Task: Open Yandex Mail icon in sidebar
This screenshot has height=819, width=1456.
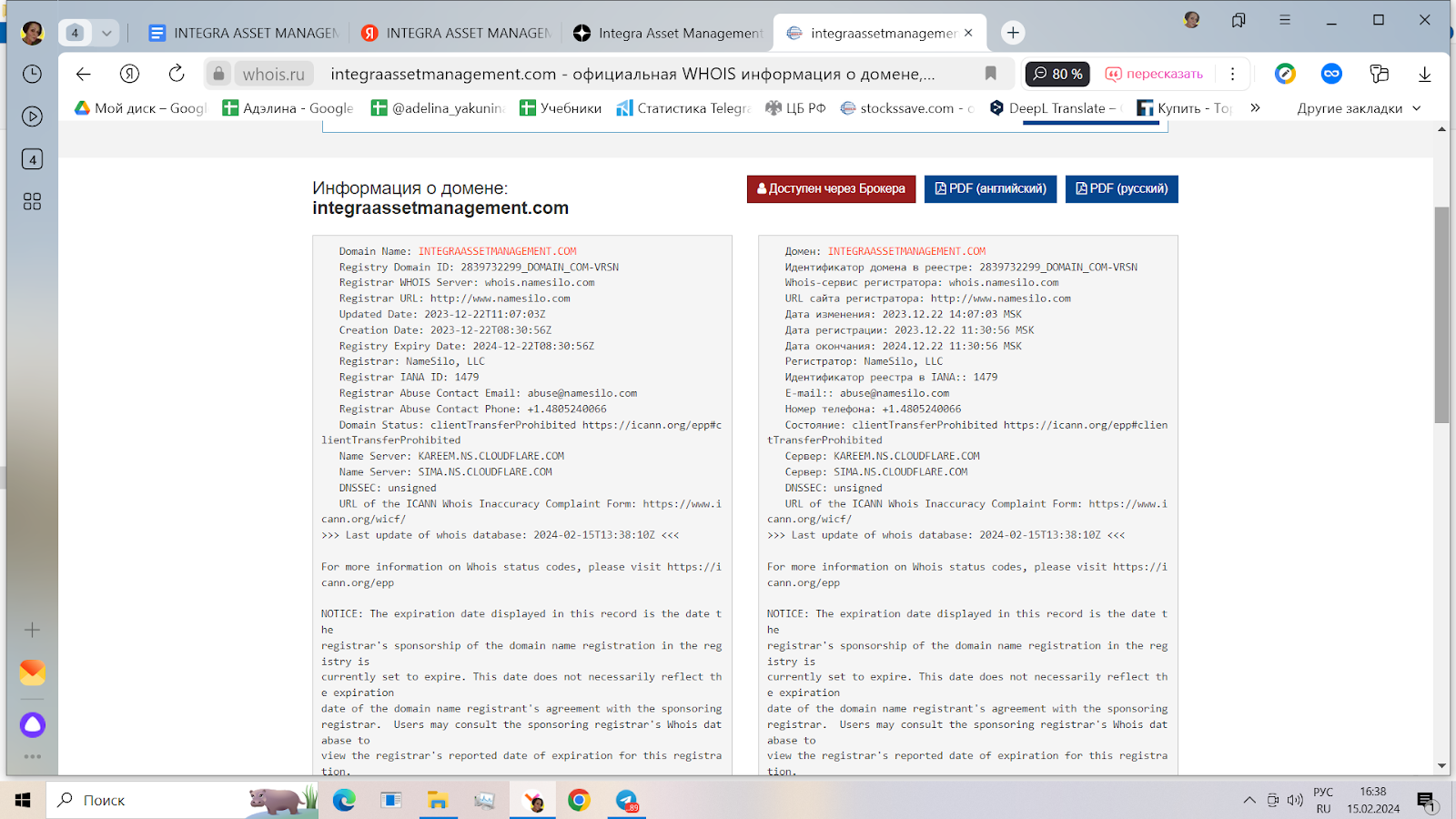Action: [32, 672]
